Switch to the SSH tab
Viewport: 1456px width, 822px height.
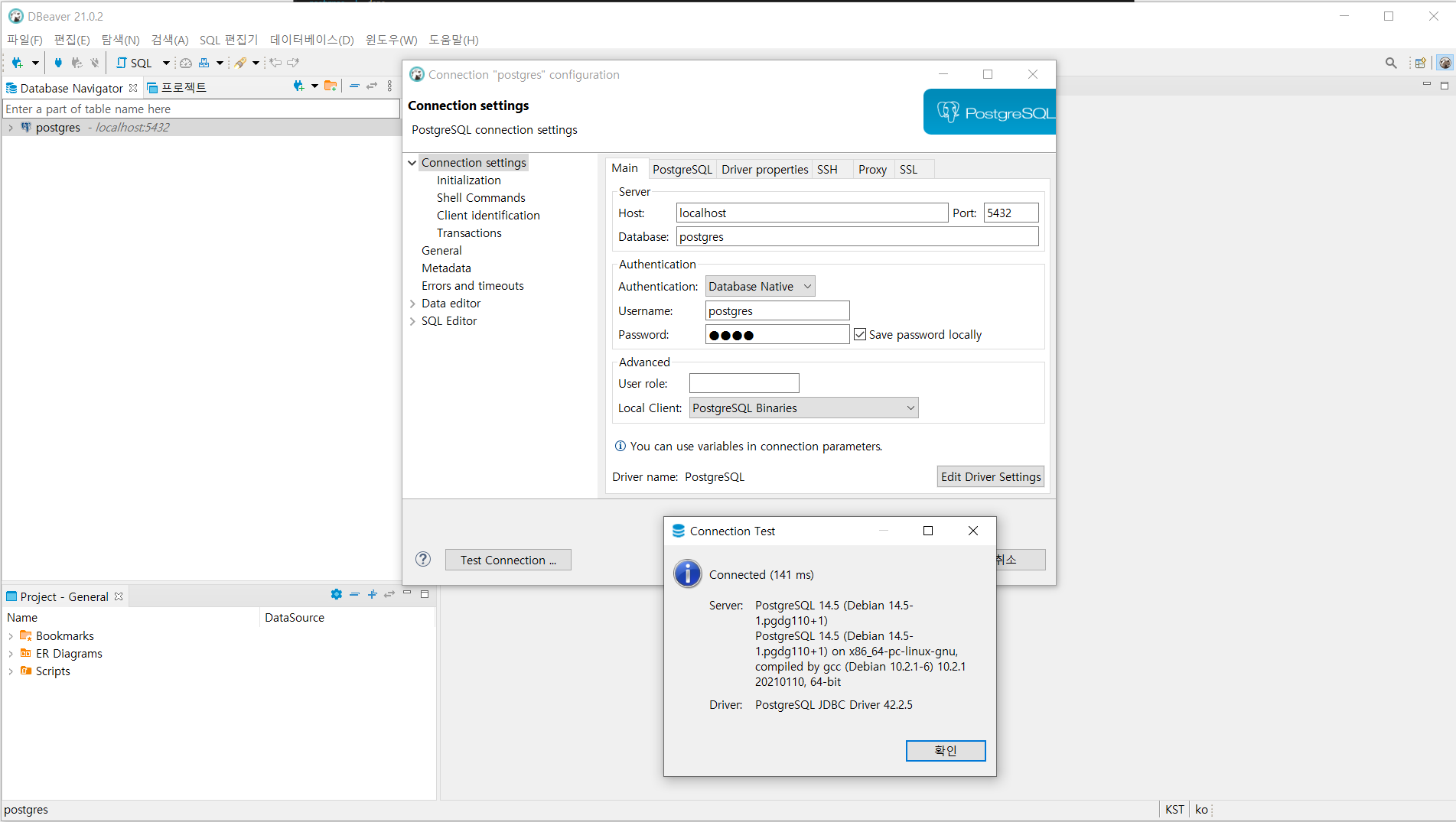[x=827, y=169]
